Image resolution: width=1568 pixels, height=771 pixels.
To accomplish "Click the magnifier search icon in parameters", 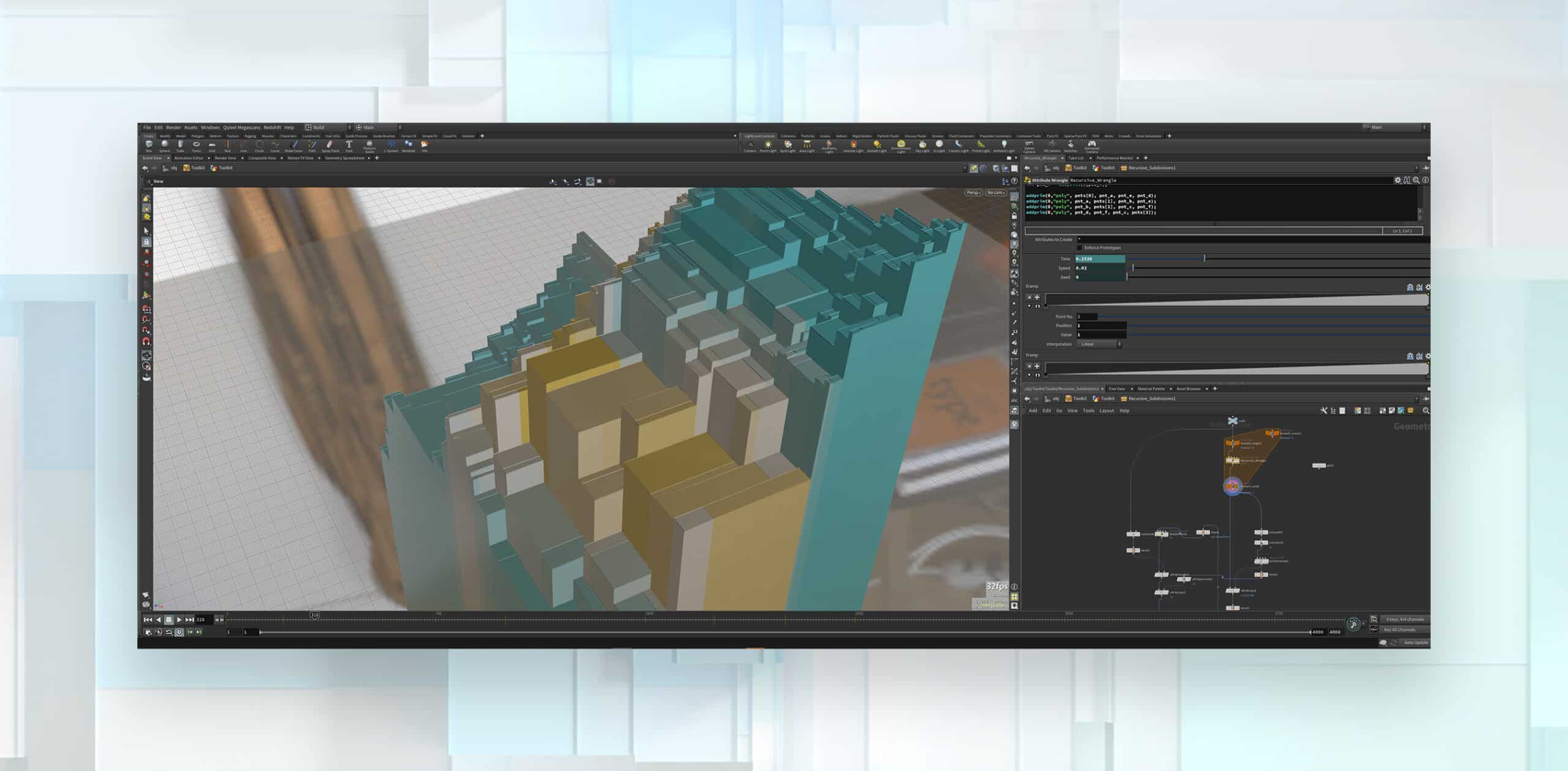I will point(1416,180).
